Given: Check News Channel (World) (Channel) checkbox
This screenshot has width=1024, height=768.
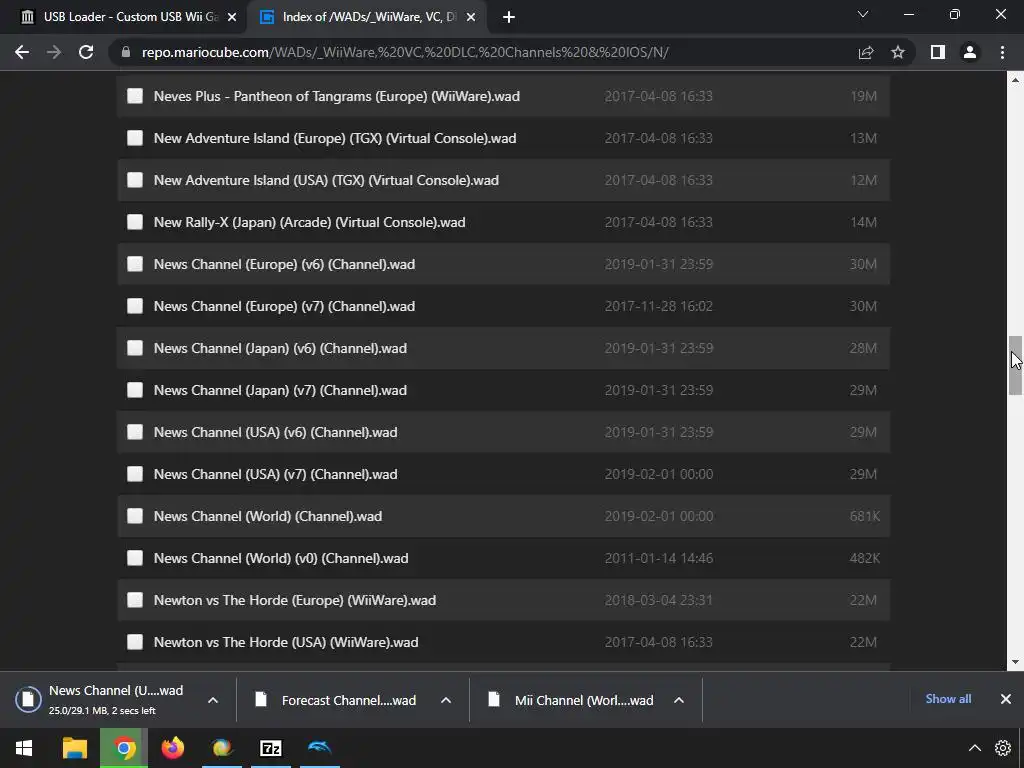Looking at the screenshot, I should [x=135, y=516].
